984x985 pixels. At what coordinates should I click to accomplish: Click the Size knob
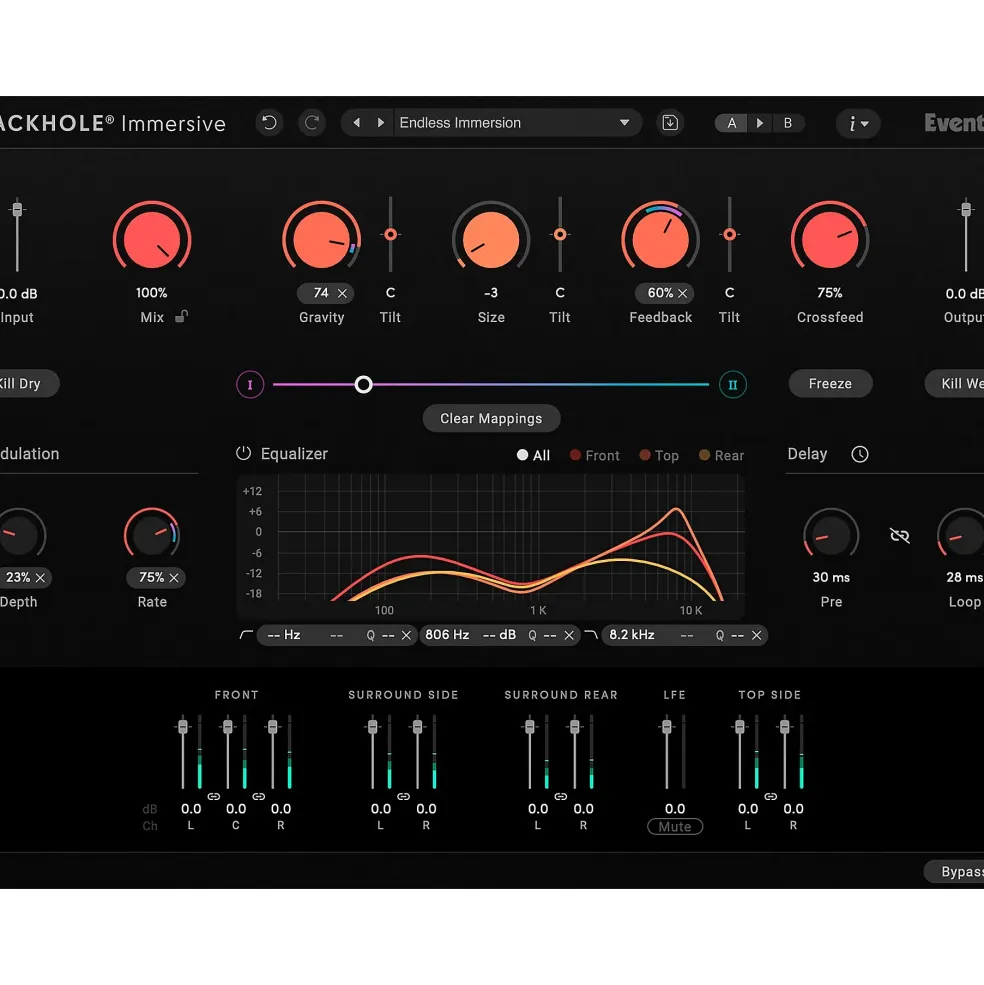(x=491, y=239)
